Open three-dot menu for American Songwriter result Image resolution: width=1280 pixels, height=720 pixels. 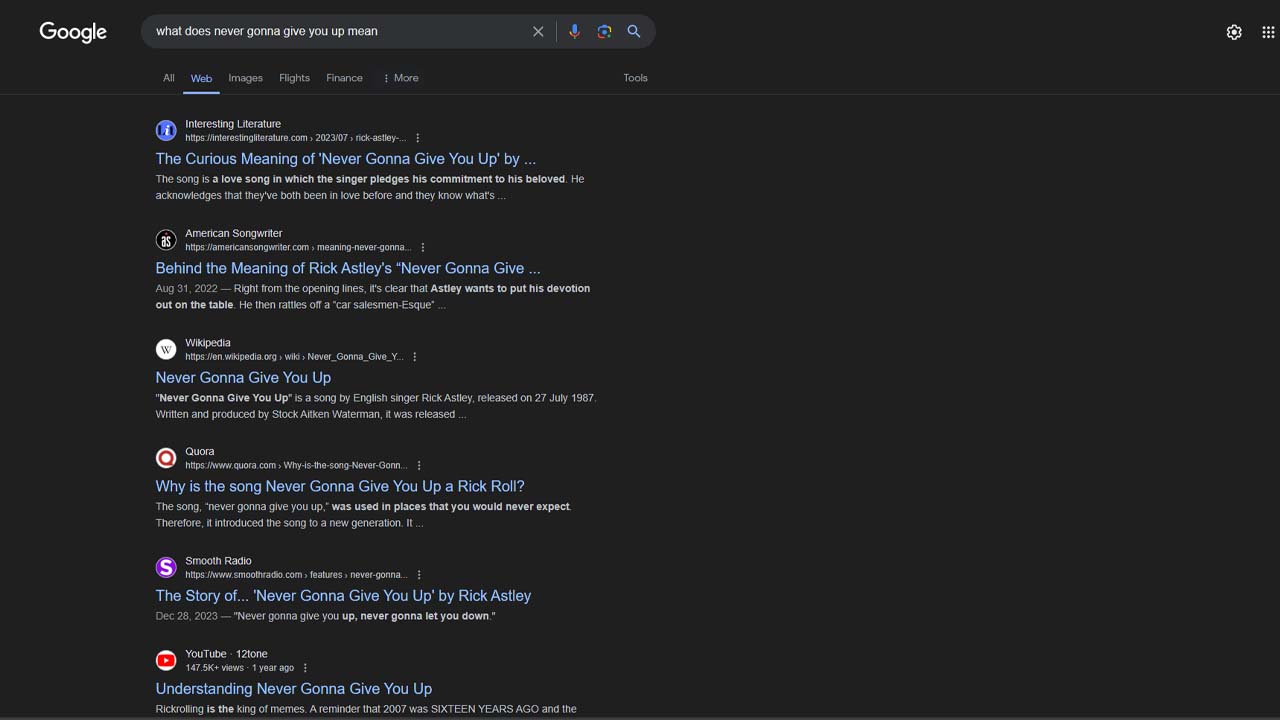[x=423, y=247]
